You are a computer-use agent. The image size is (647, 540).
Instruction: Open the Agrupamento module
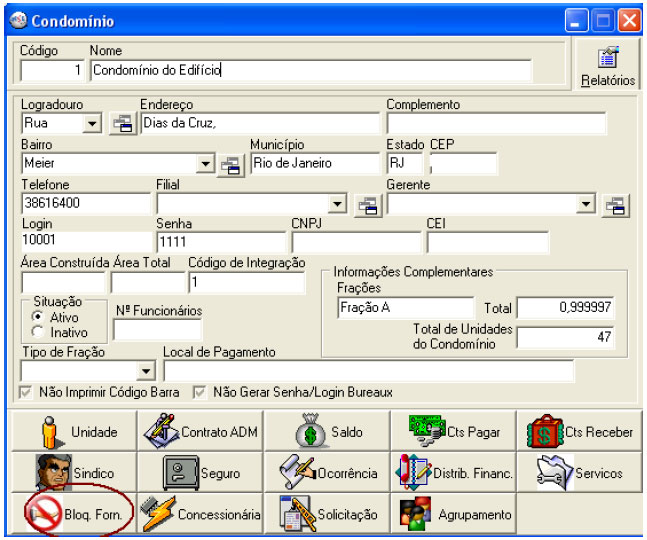[453, 514]
